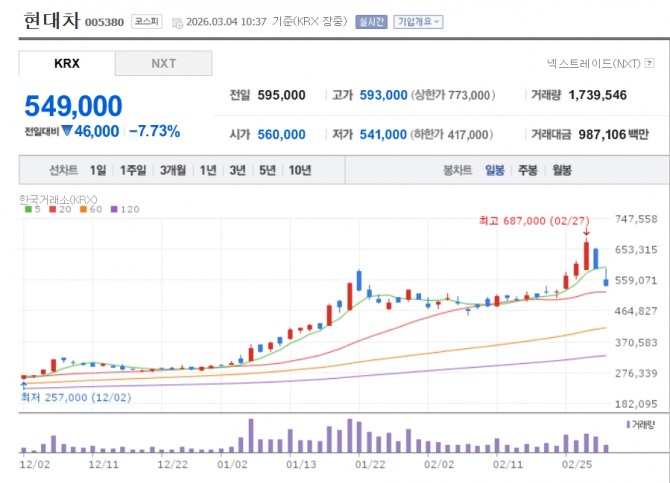Click the red arrow at the 최고 687,000 marker
Viewport: 670px width, 483px height.
(586, 232)
